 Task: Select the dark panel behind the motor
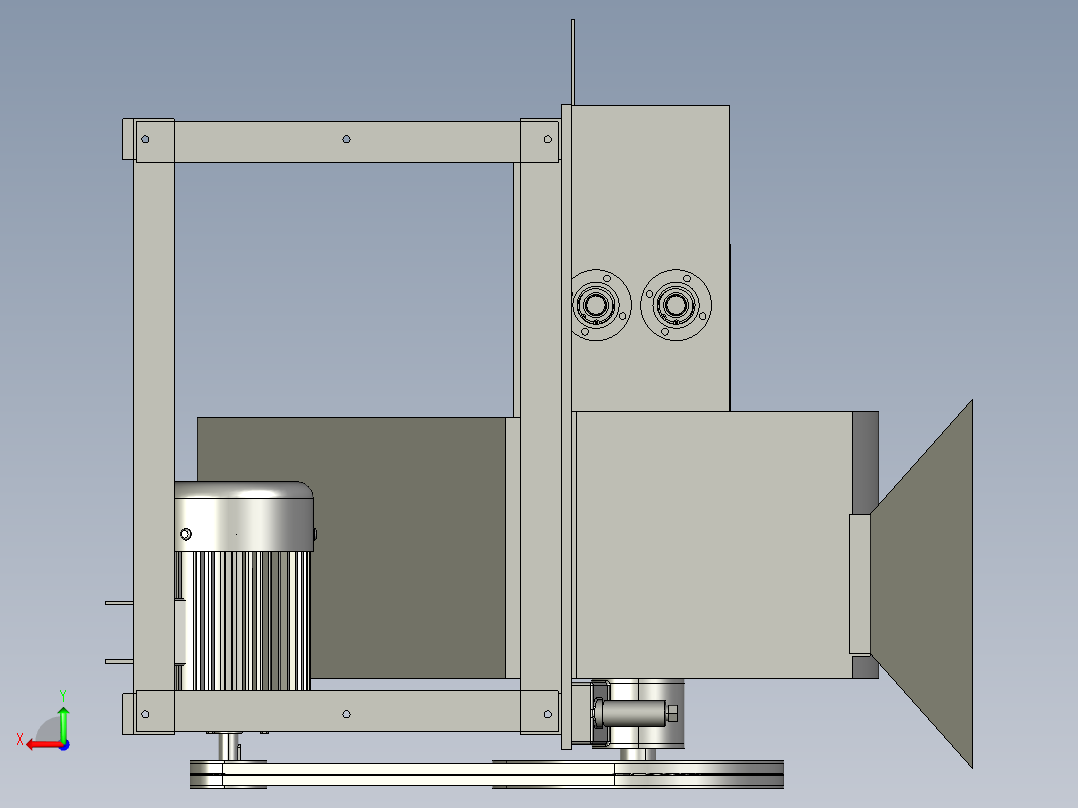409,547
